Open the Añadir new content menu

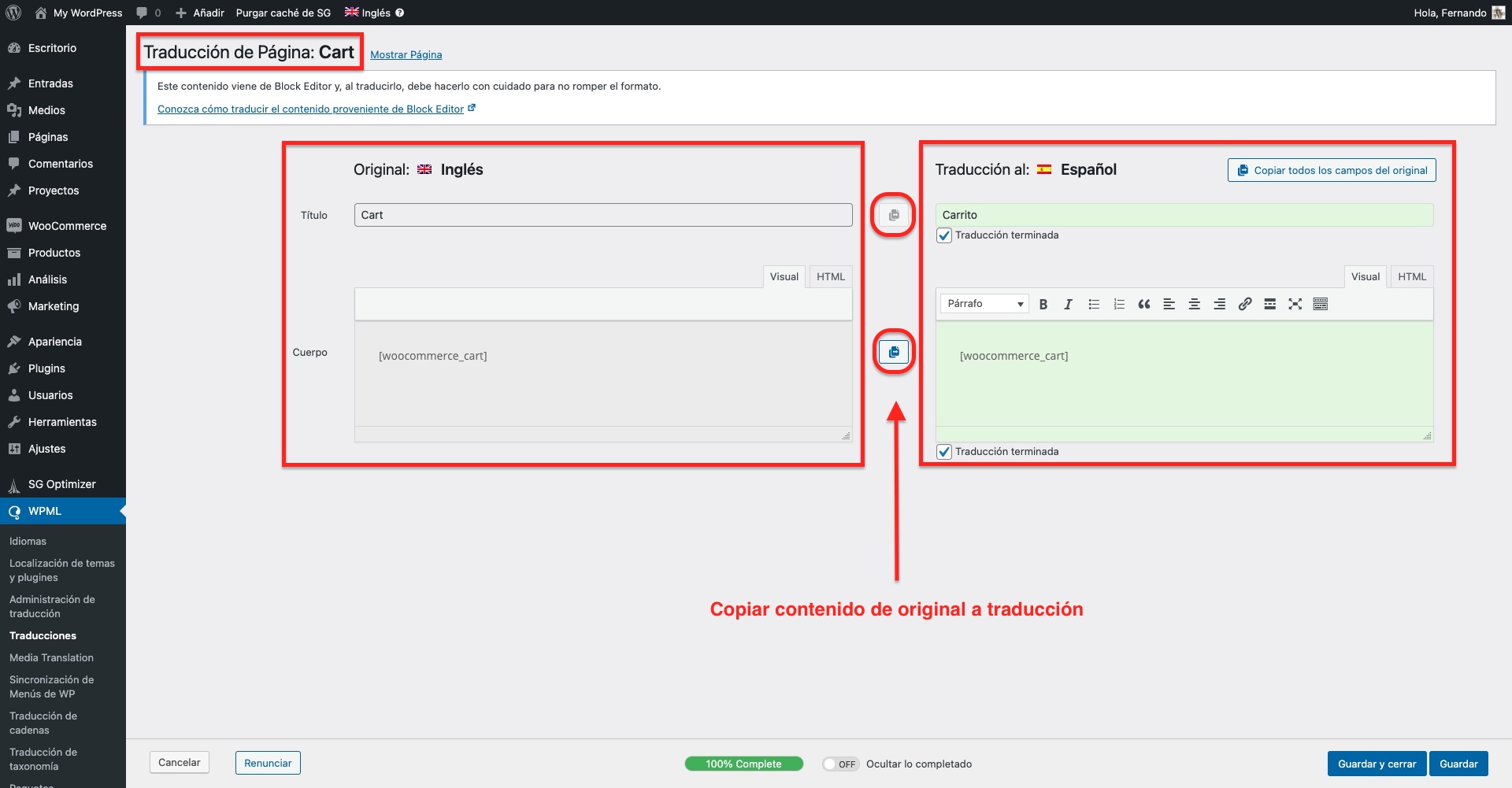pos(200,13)
